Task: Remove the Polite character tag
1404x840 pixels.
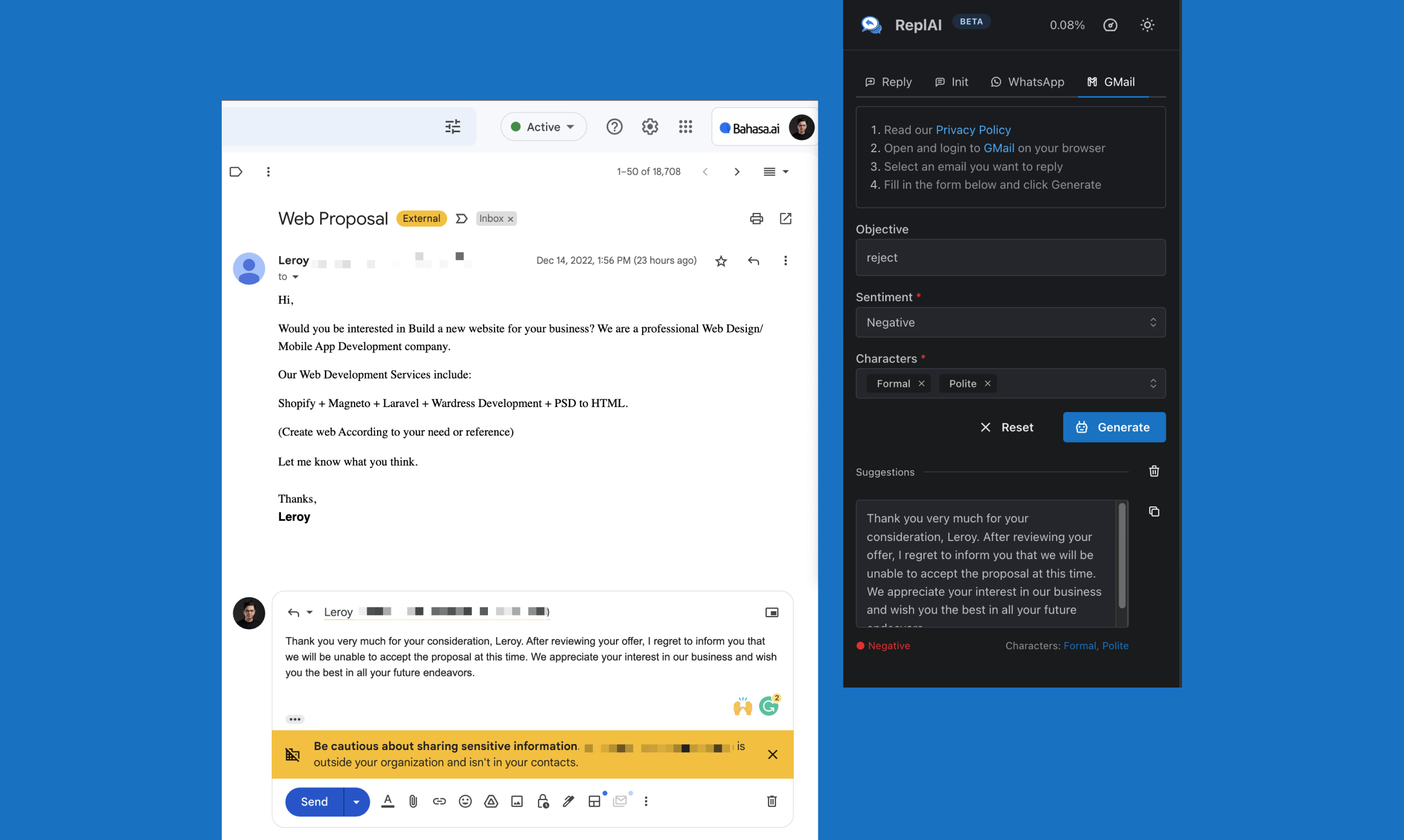Action: point(987,384)
